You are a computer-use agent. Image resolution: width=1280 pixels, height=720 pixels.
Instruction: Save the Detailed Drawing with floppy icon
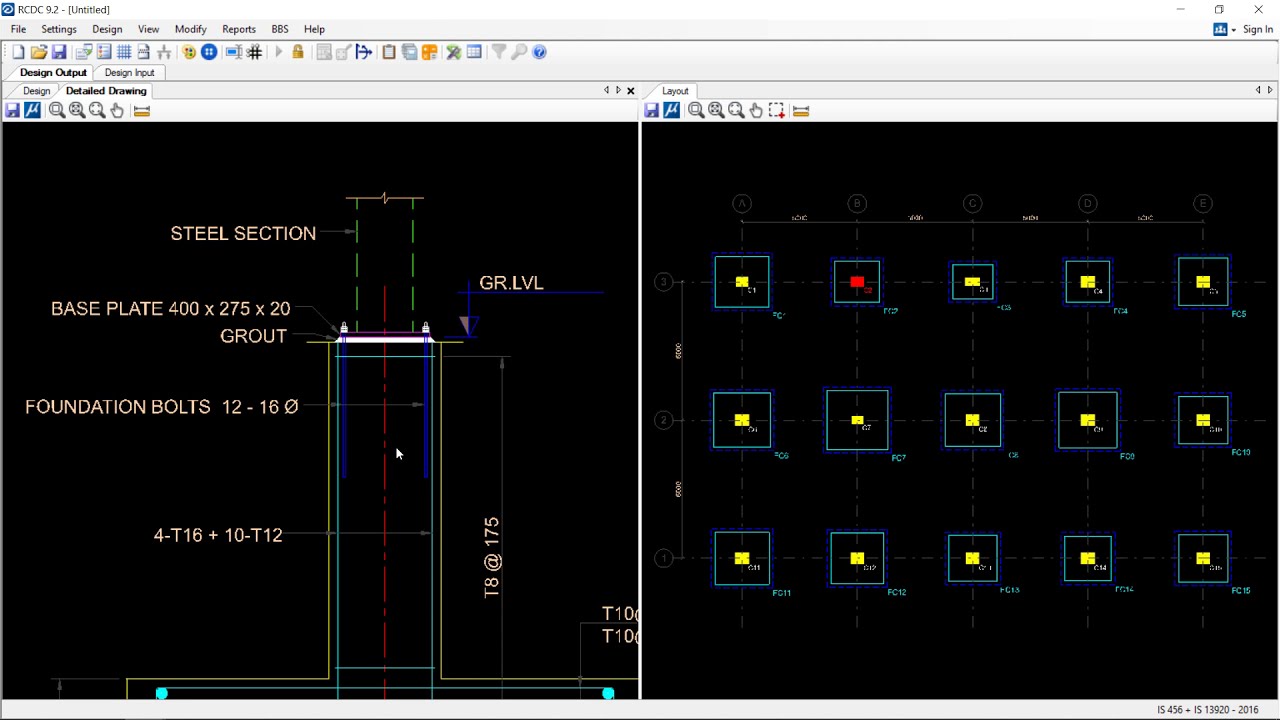click(12, 110)
